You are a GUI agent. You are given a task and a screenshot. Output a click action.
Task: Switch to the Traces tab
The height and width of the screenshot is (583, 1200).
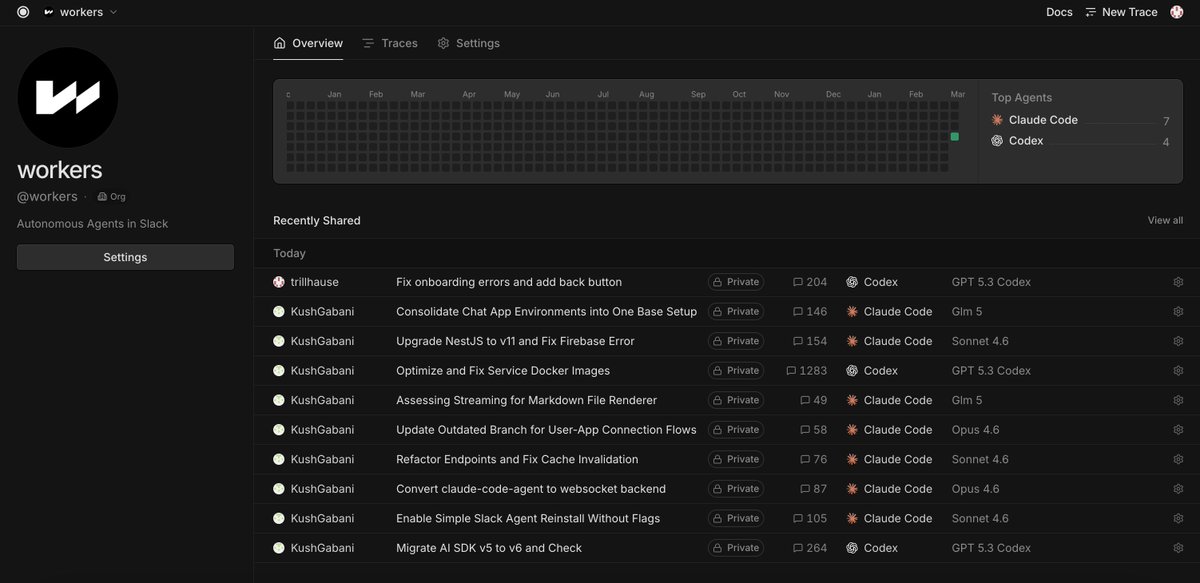[x=390, y=43]
